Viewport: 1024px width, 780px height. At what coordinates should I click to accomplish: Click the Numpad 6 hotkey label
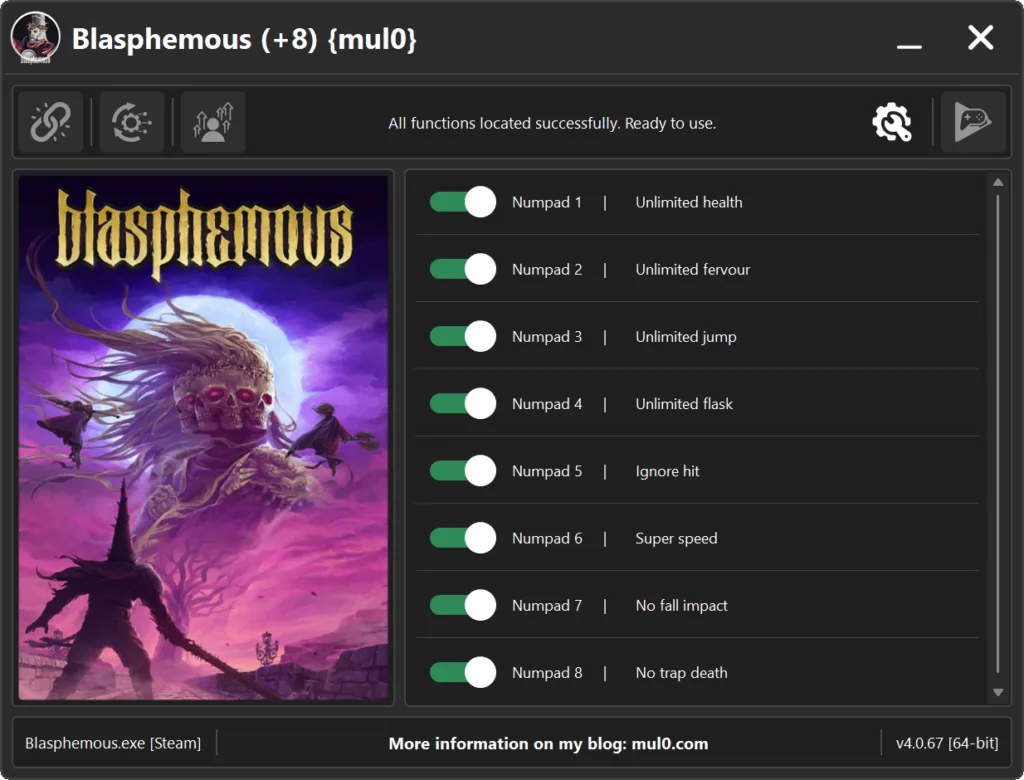point(547,539)
